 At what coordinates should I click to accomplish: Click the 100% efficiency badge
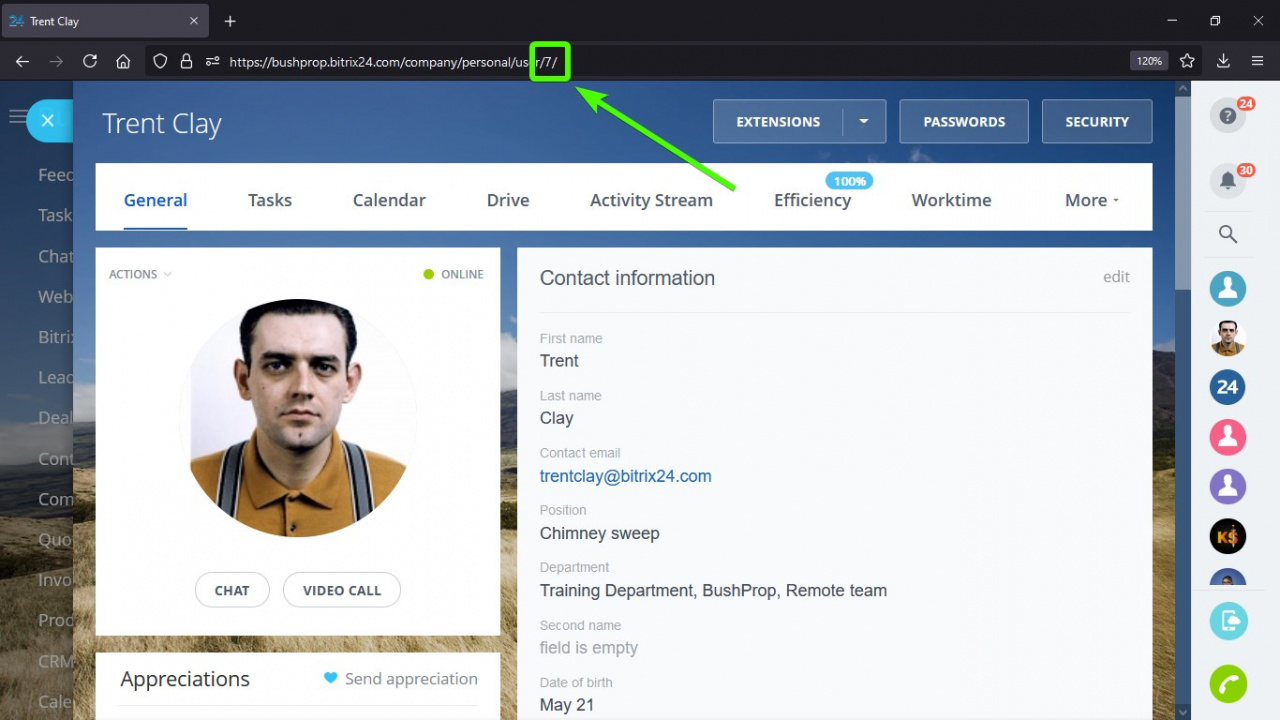(849, 181)
